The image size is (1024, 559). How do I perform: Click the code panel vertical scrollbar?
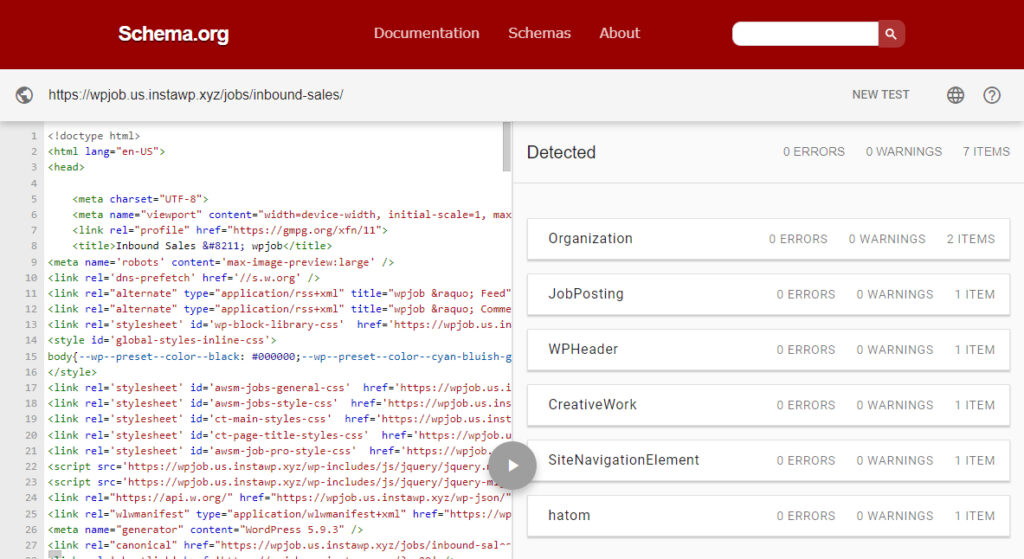[507, 146]
